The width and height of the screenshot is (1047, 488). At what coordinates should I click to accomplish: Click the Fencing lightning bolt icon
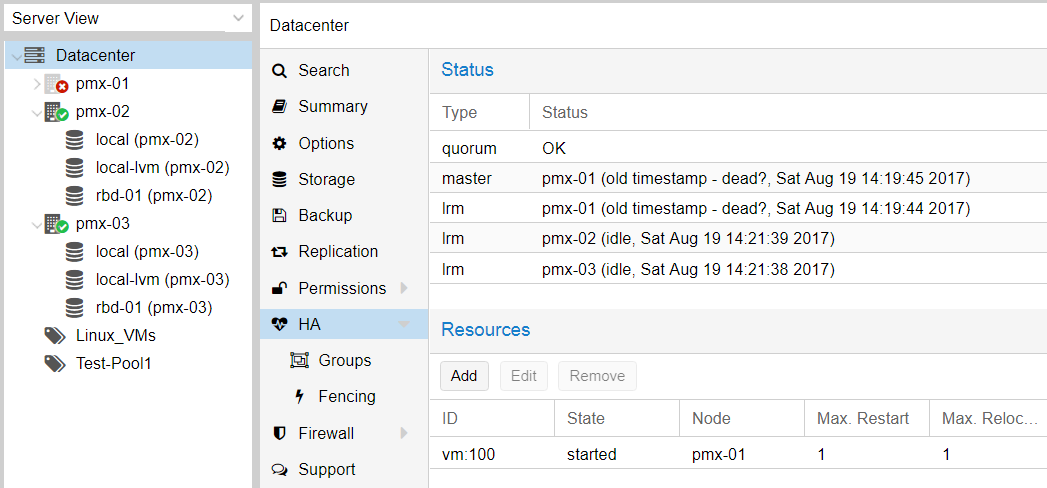coord(300,397)
